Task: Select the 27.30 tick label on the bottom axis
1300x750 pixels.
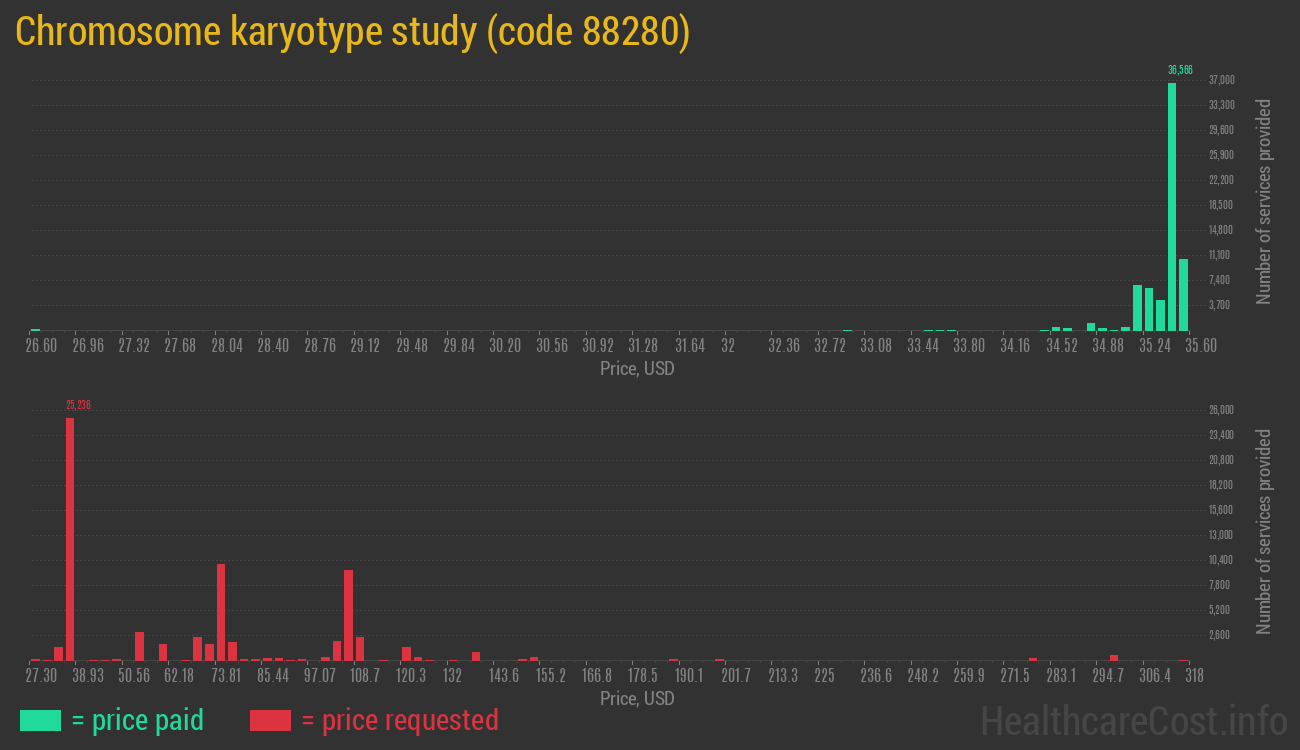Action: click(x=42, y=676)
